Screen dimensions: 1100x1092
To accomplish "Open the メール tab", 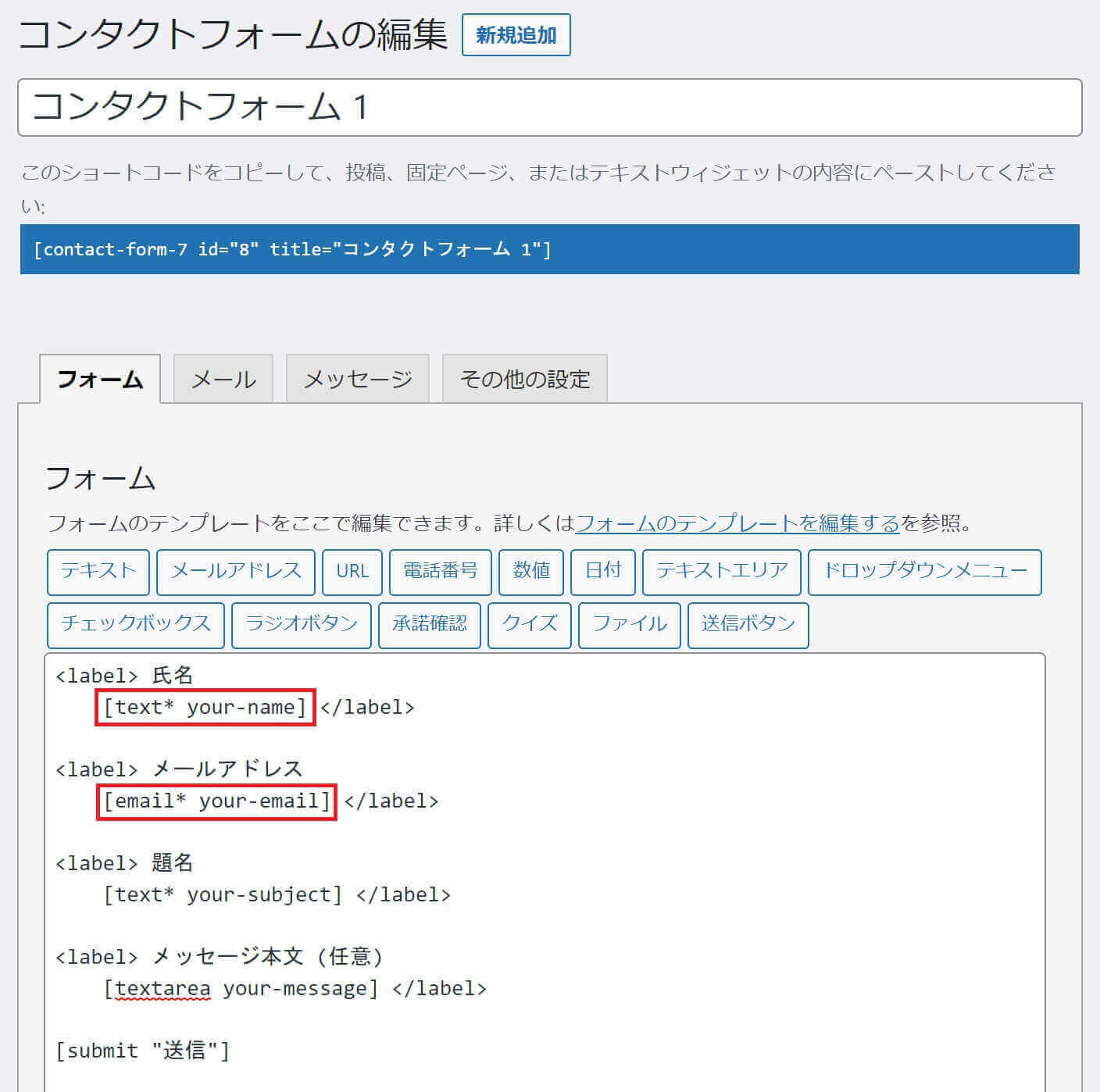I will coord(223,380).
